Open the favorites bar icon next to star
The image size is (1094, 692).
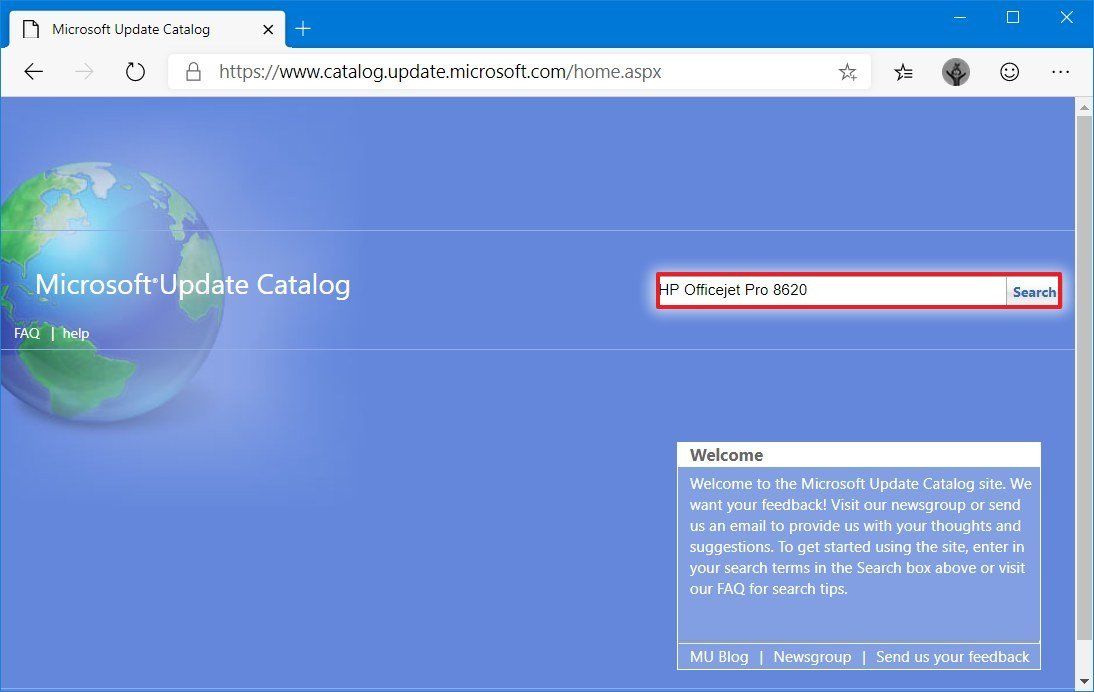(x=903, y=71)
